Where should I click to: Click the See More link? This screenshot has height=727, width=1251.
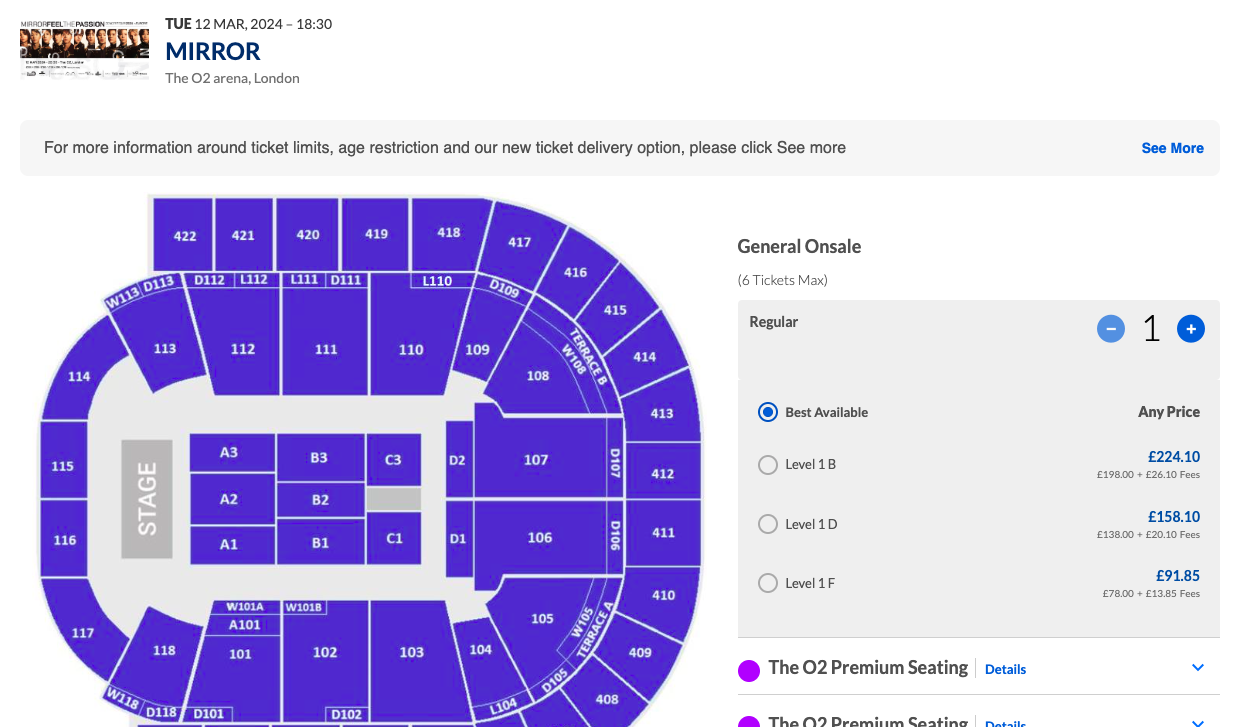[x=1172, y=148]
